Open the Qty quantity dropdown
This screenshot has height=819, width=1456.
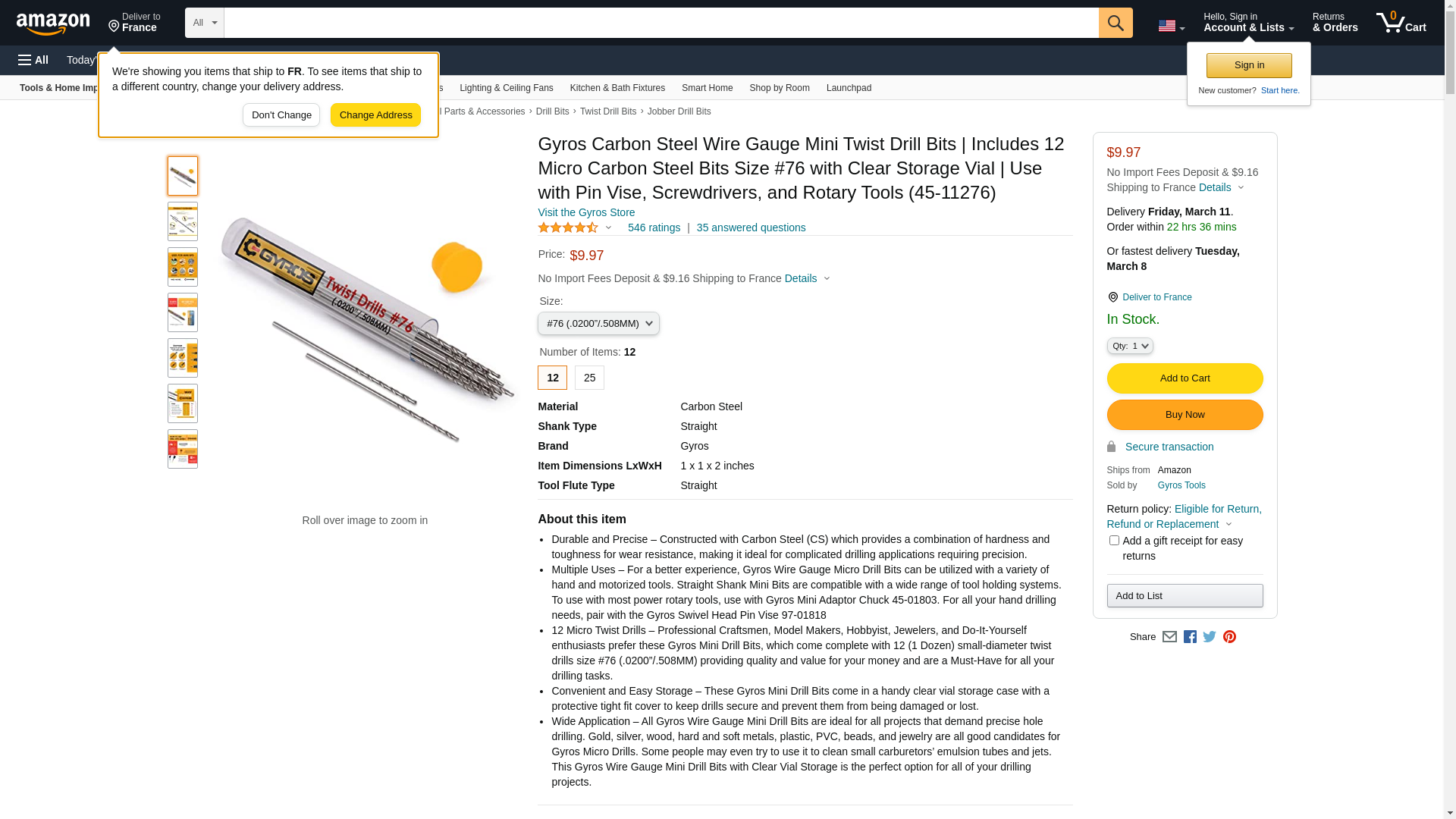(x=1130, y=346)
